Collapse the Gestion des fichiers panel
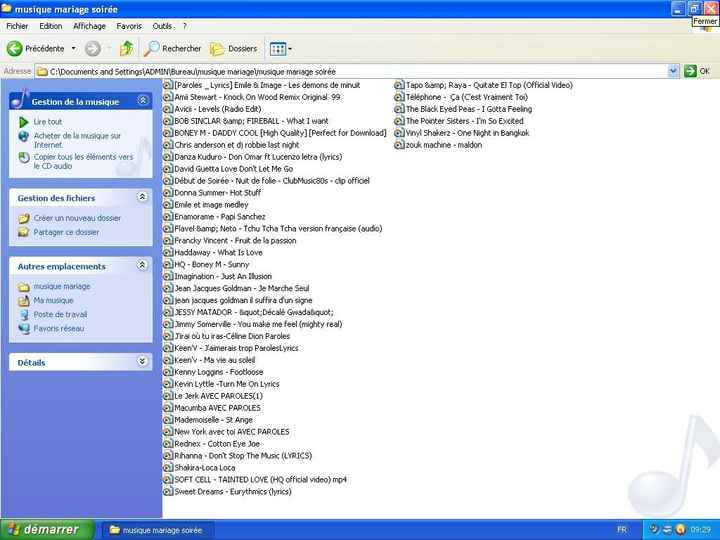 coord(142,197)
